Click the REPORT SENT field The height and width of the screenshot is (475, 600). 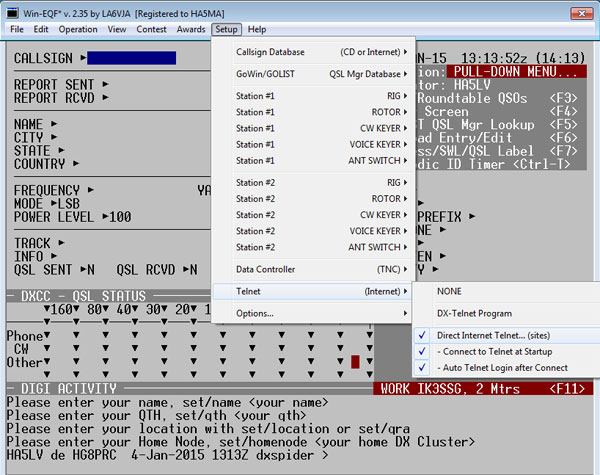(61, 85)
